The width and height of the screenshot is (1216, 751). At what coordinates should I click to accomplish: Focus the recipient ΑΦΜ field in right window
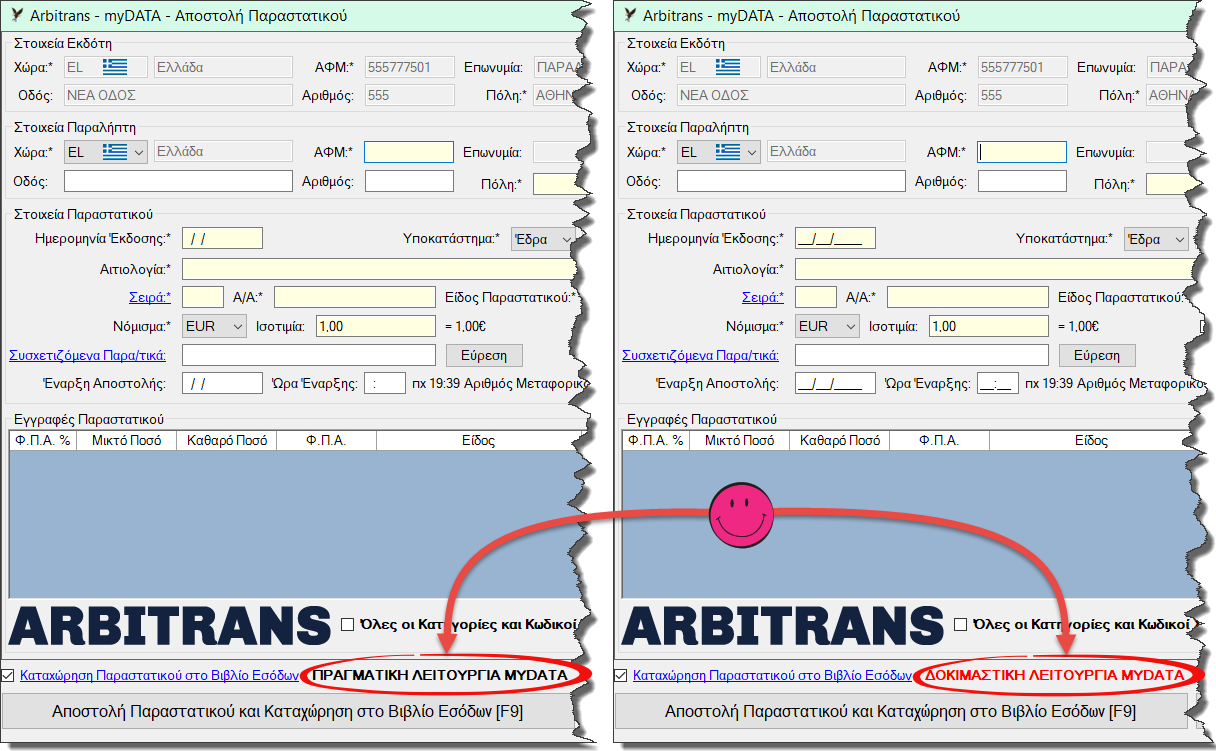coord(1021,152)
